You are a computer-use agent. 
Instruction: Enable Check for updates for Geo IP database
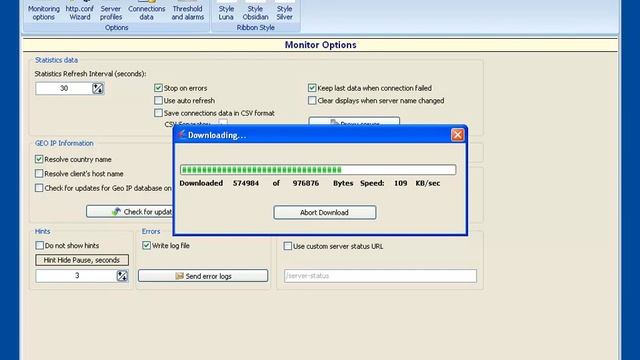(x=39, y=188)
